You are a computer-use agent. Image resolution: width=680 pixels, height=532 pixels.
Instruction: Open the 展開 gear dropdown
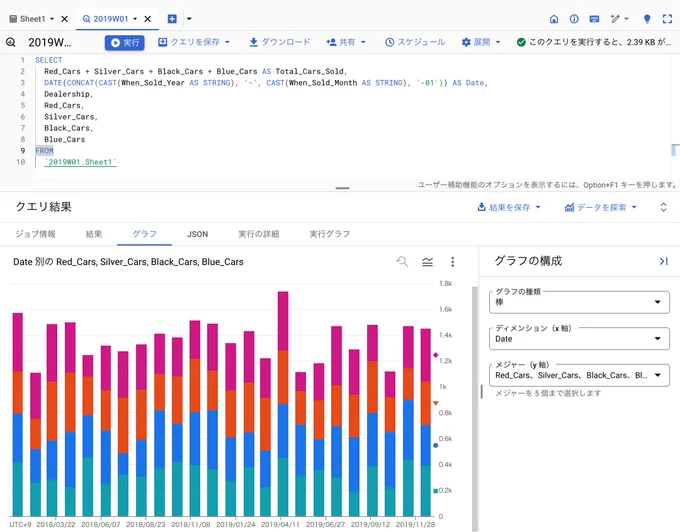tap(481, 42)
